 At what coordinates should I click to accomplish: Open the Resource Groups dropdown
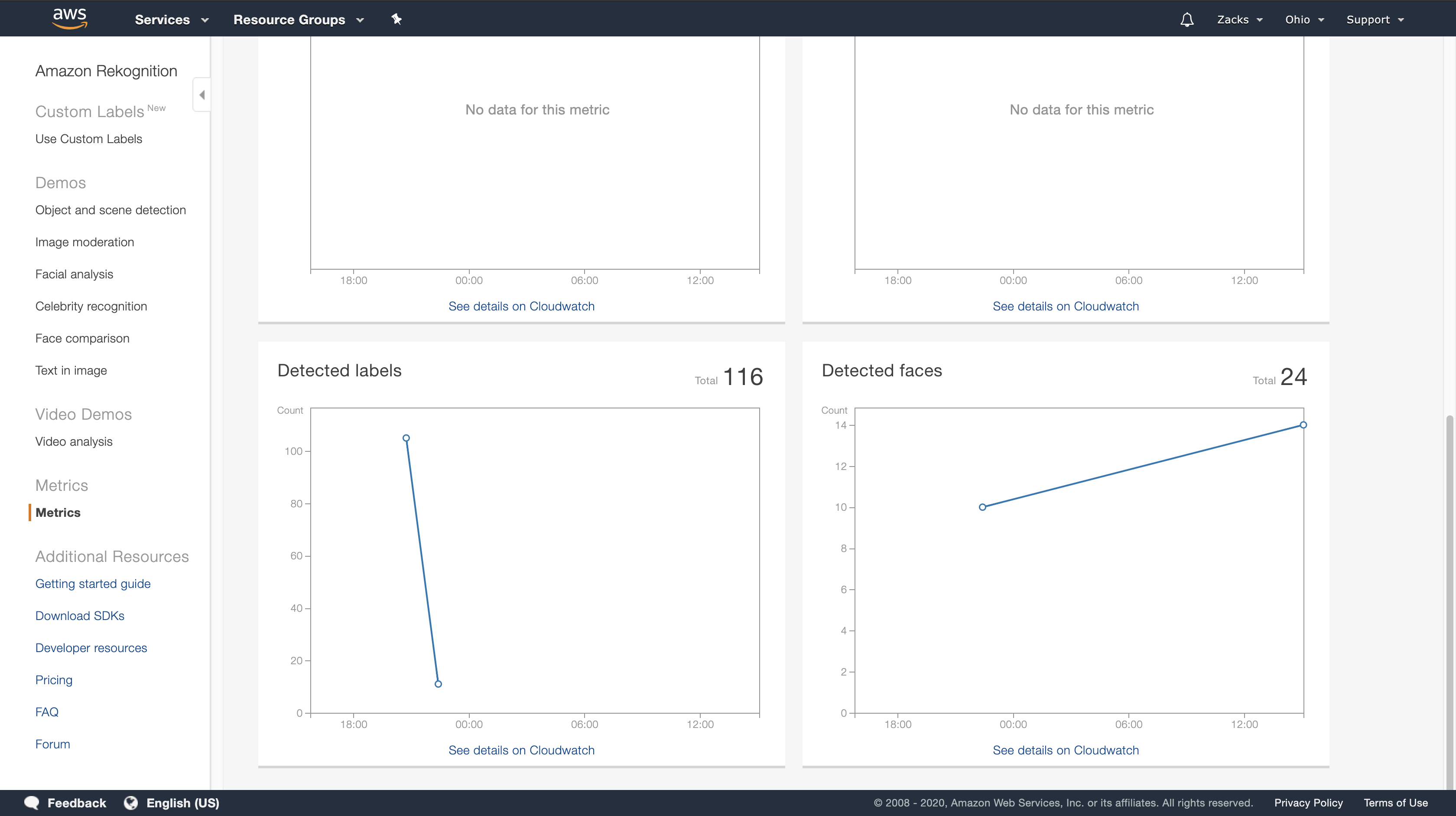298,20
